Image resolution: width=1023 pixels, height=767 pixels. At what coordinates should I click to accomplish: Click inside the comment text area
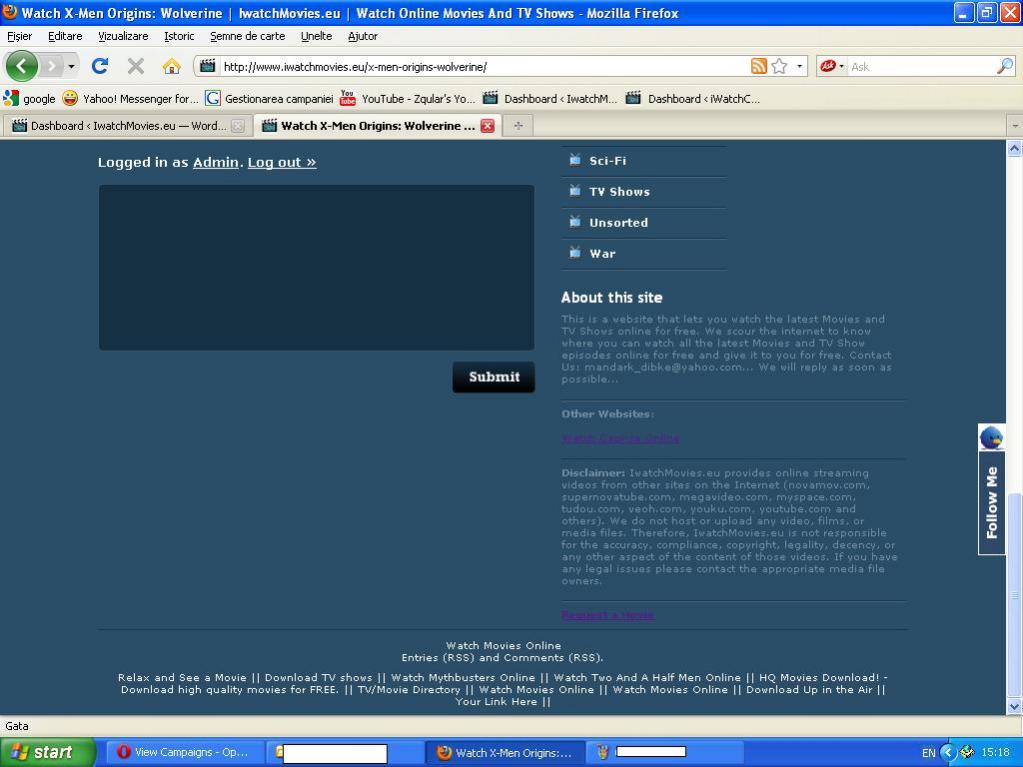316,267
